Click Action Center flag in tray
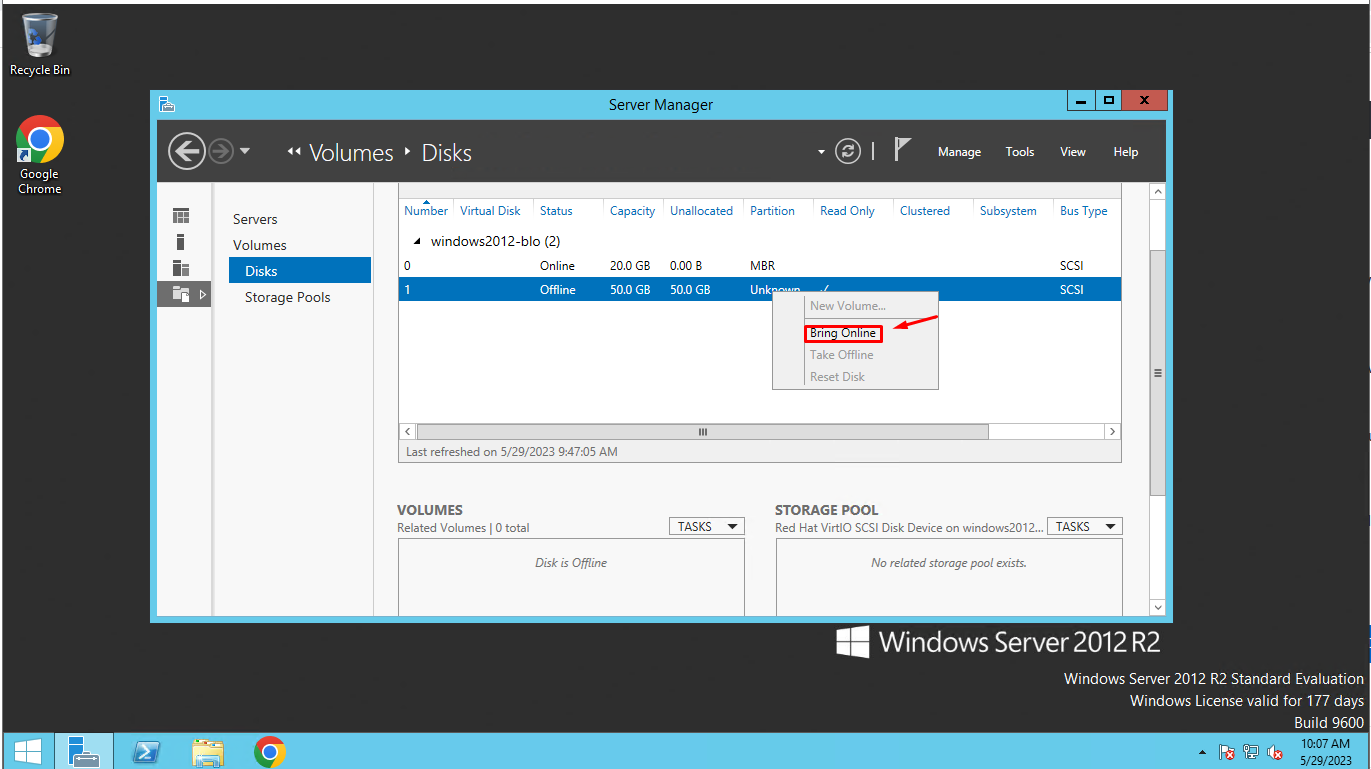Viewport: 1371px width, 769px height. [1227, 752]
